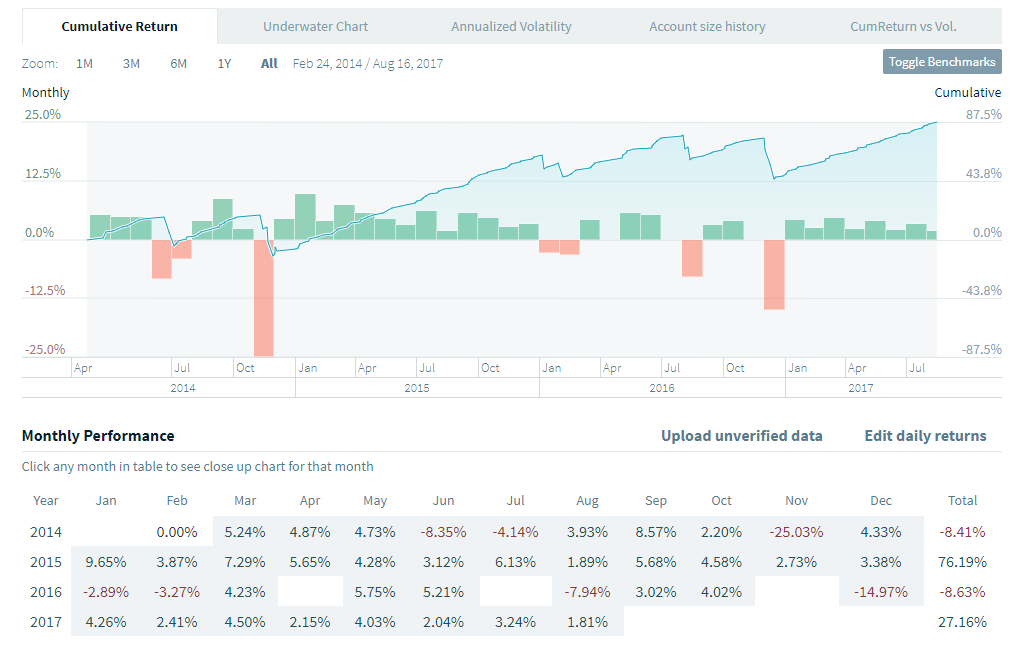1016x656 pixels.
Task: Select the Account size history tab
Action: (x=707, y=26)
